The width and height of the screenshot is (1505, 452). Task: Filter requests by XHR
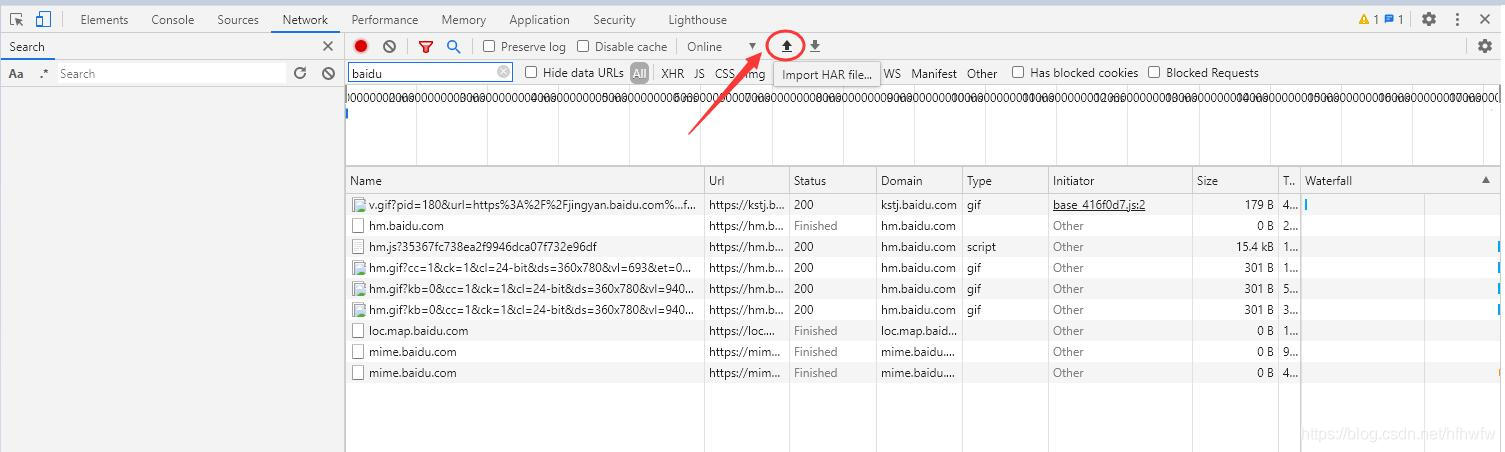coord(673,73)
